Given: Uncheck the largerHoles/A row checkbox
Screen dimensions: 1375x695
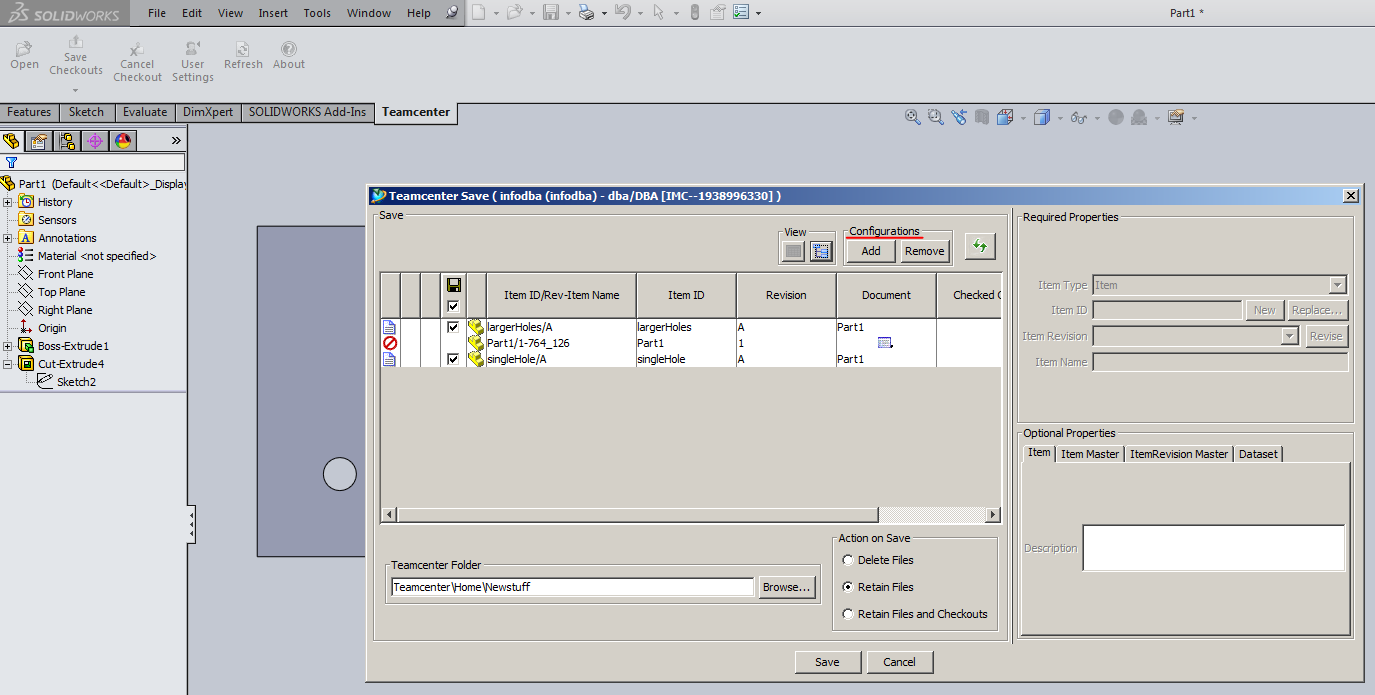Looking at the screenshot, I should coord(453,327).
